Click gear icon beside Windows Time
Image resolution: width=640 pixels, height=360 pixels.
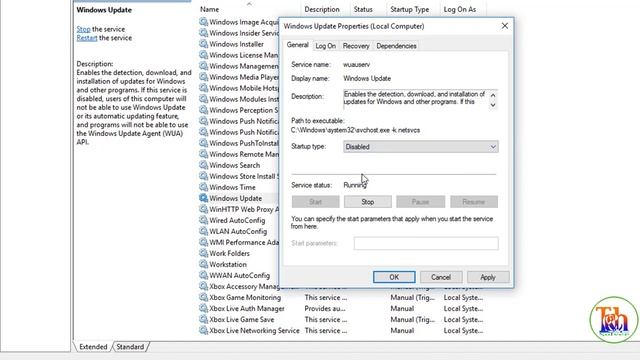203,187
